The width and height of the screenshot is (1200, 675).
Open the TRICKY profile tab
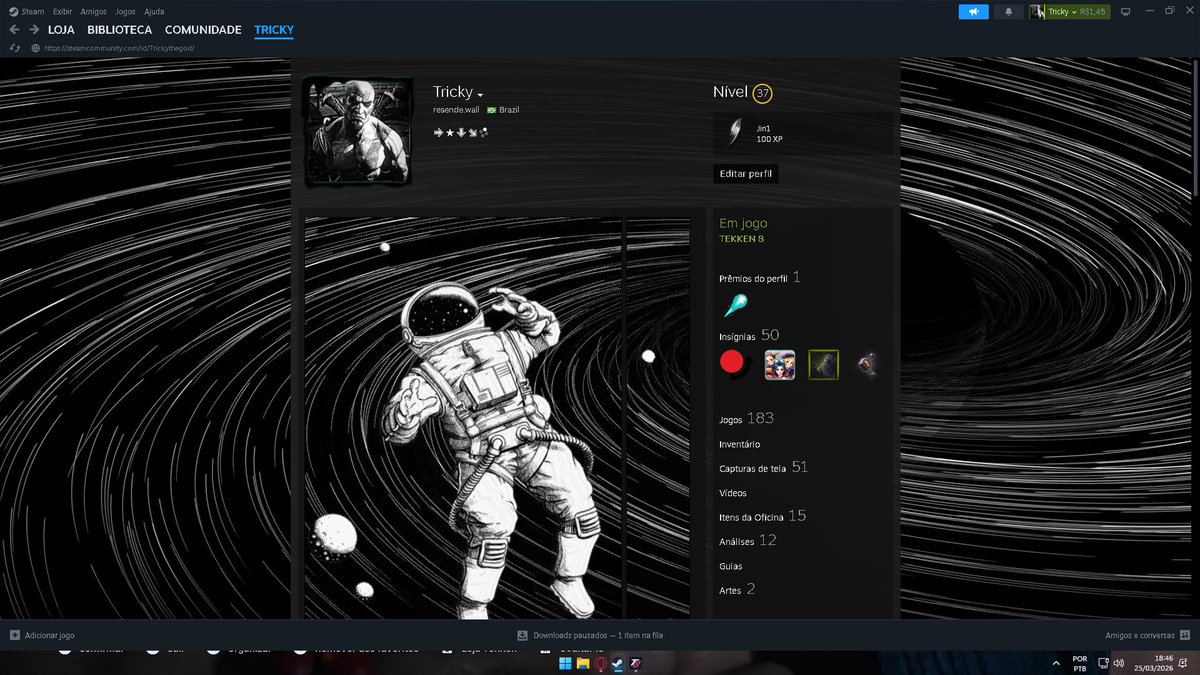tap(274, 30)
